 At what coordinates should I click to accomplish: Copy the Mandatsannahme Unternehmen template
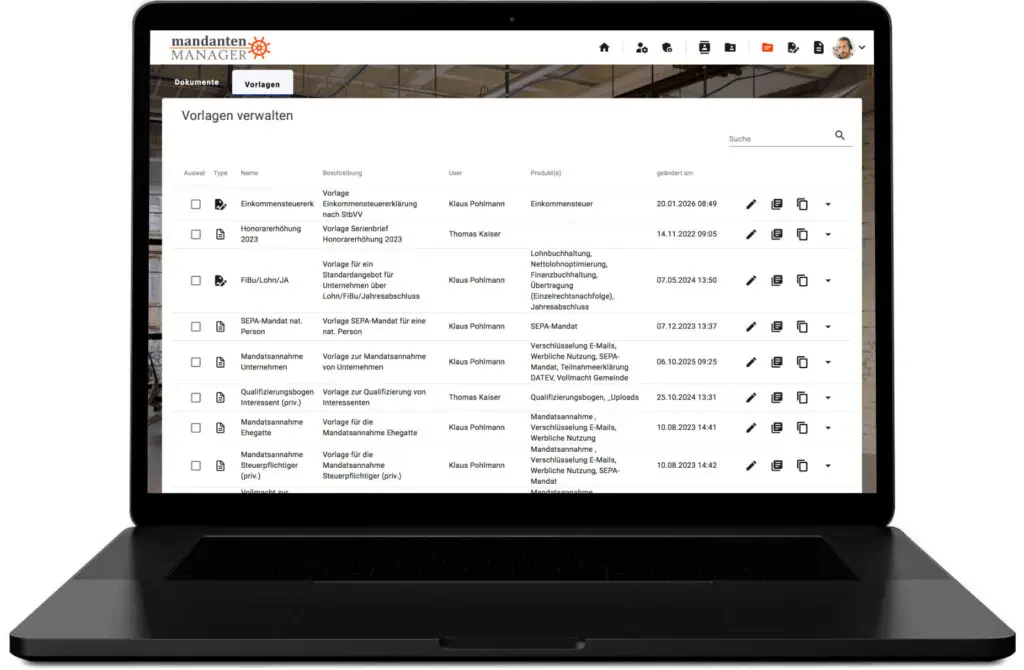802,362
